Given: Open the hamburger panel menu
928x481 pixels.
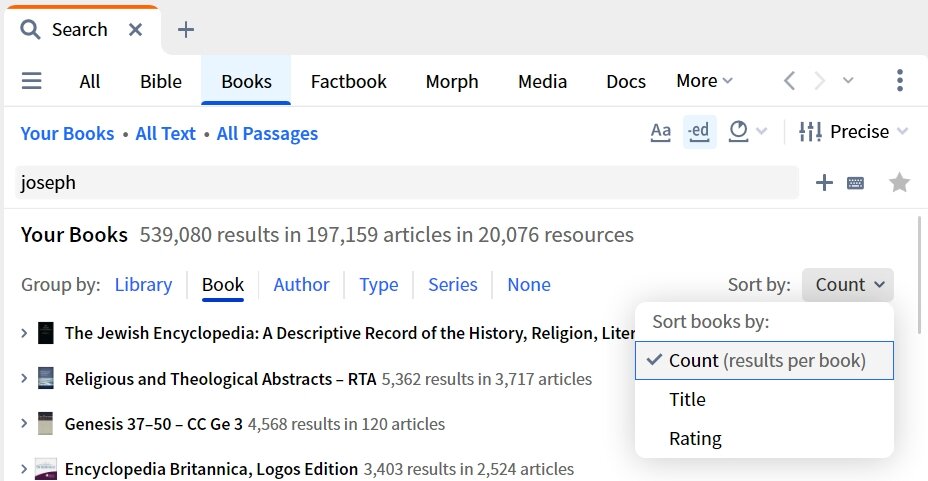Looking at the screenshot, I should pyautogui.click(x=31, y=80).
